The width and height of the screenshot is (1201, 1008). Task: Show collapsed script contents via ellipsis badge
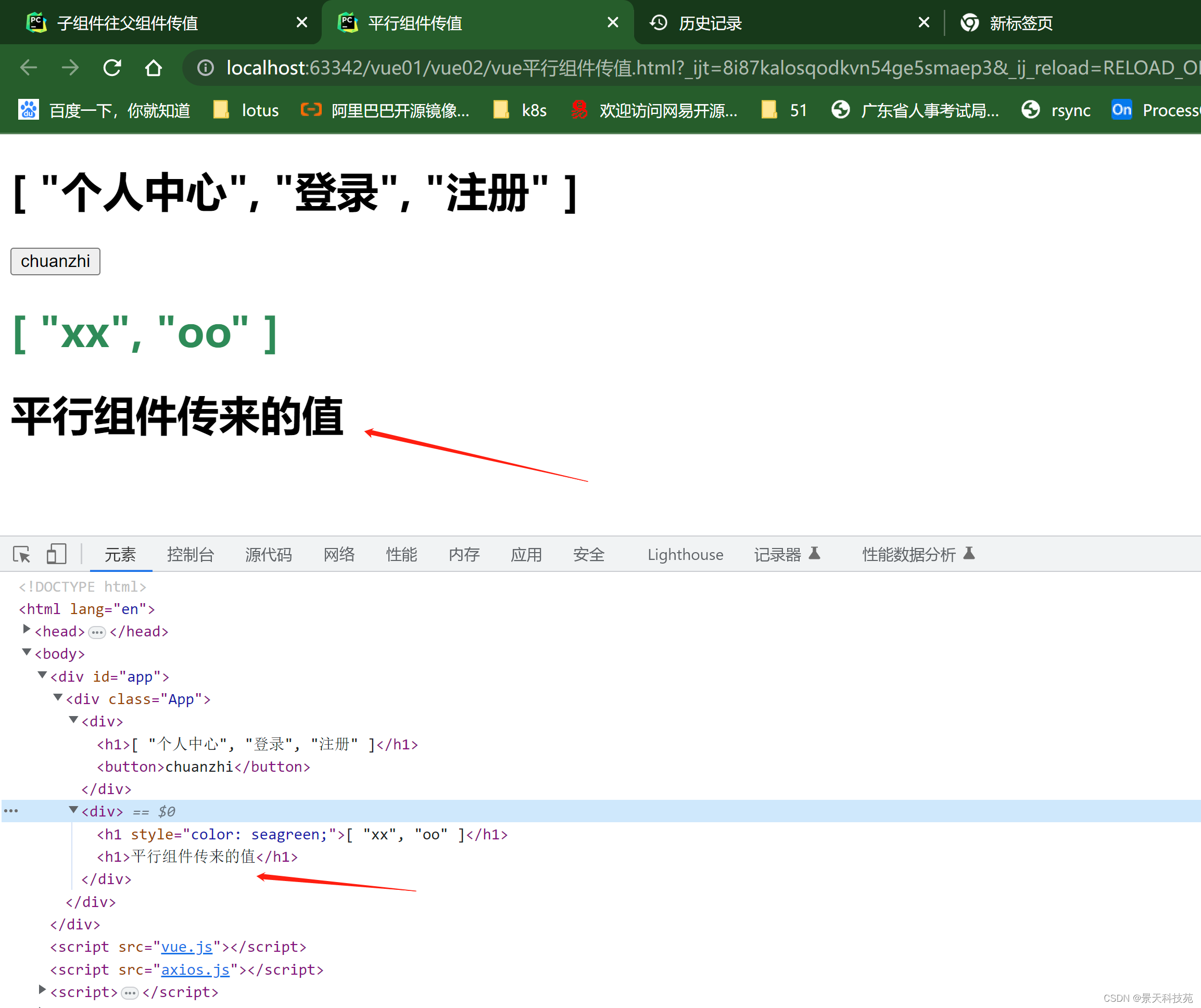[x=130, y=992]
